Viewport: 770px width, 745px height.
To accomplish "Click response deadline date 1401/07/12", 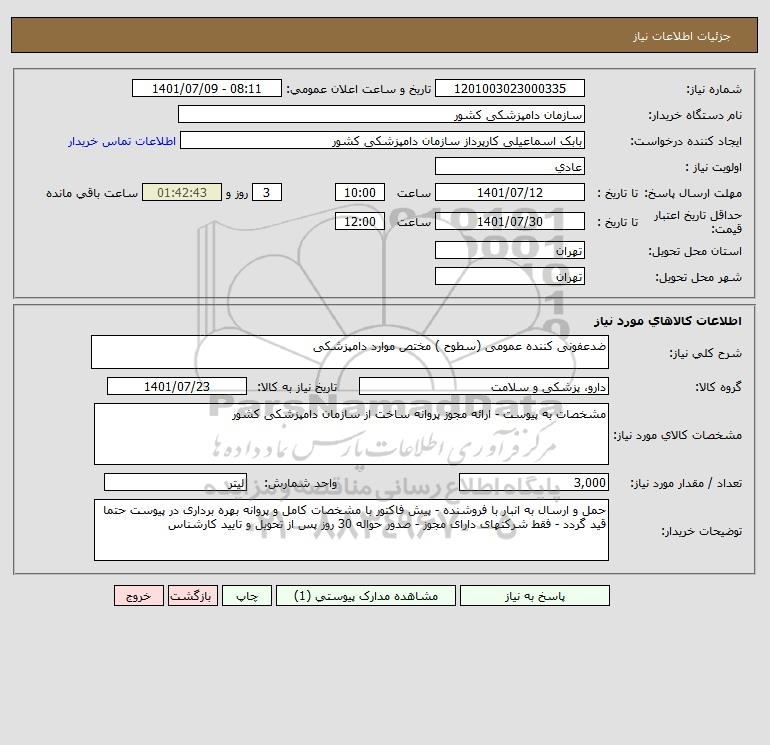I will [x=510, y=193].
